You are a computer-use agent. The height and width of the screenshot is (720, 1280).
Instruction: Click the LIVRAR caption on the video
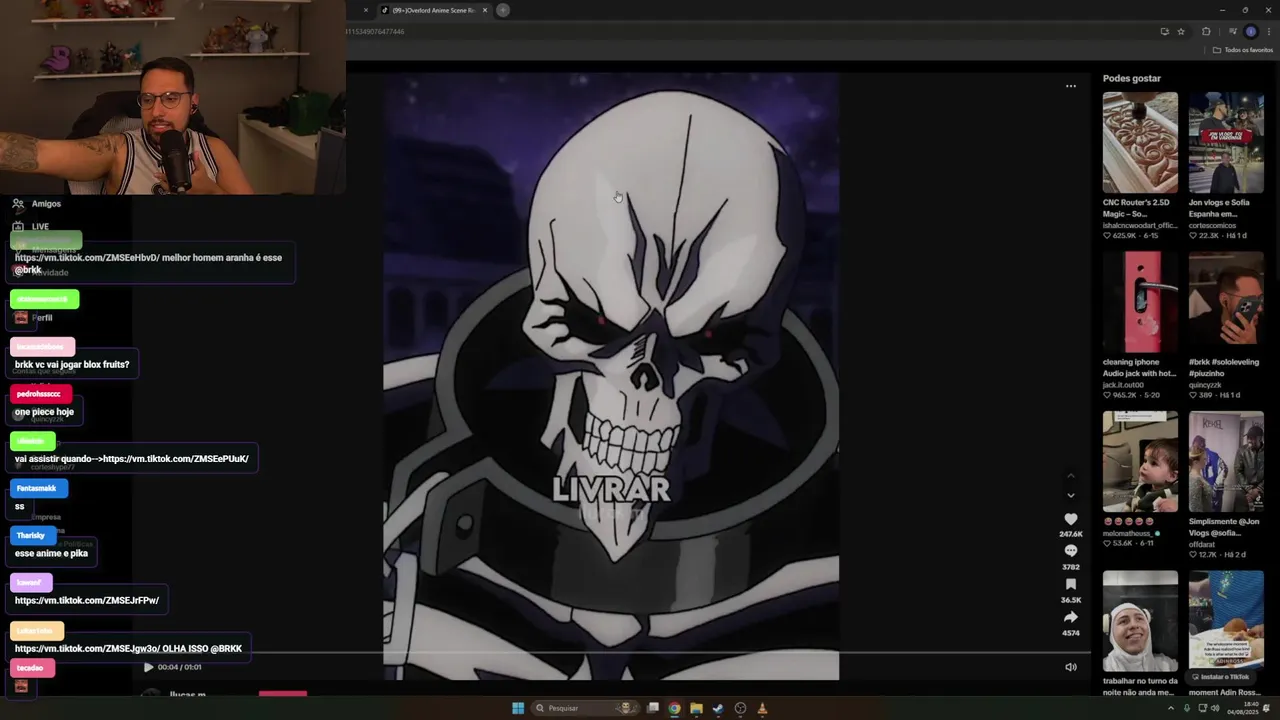pos(611,489)
